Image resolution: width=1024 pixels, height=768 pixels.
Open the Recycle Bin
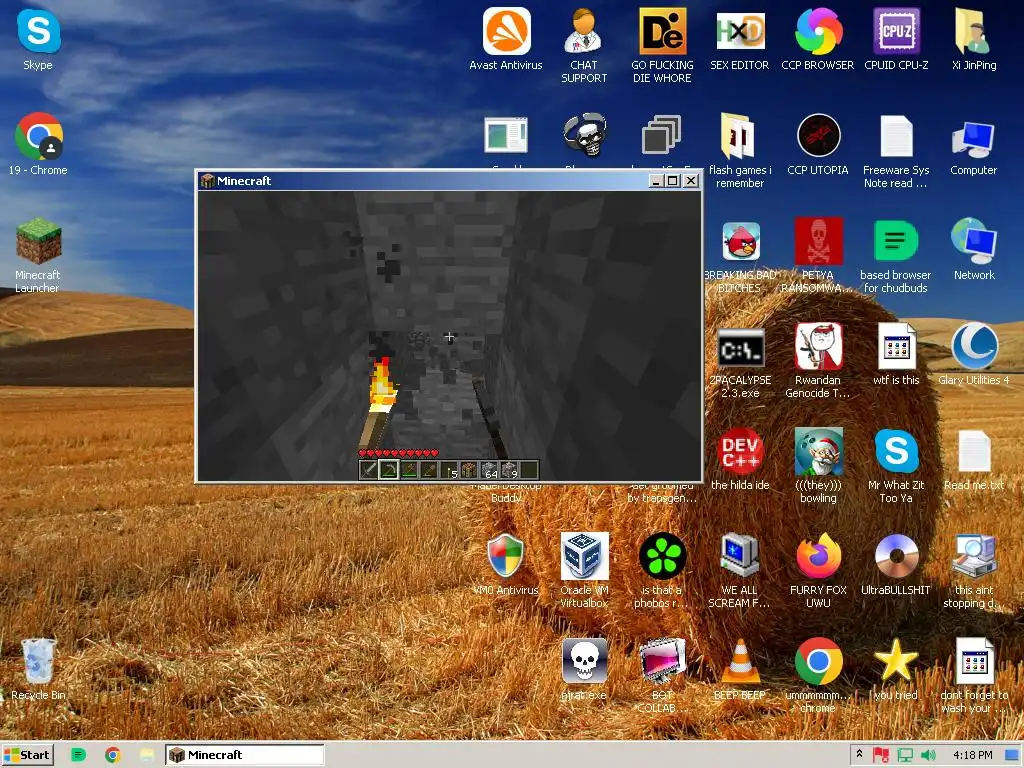click(x=38, y=669)
